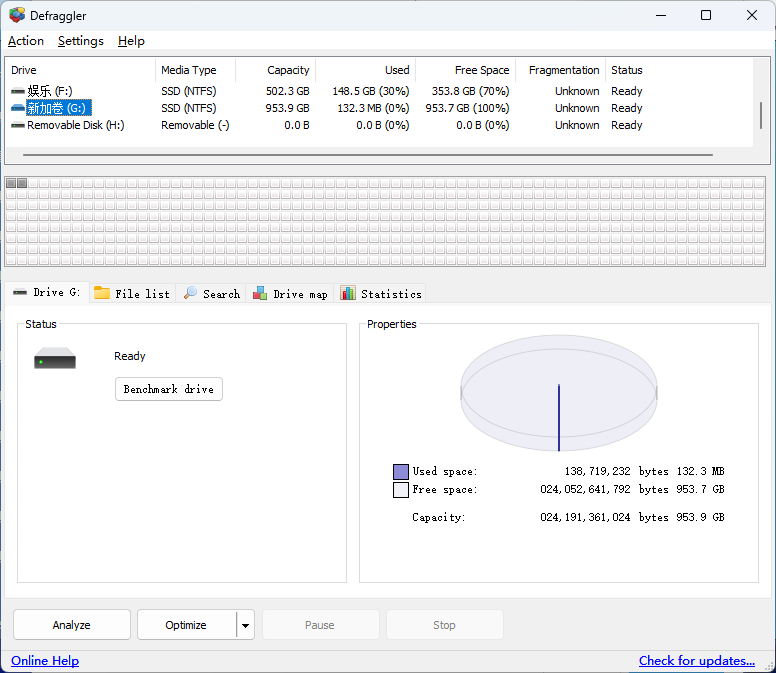776x673 pixels.
Task: Click the Removable (-) media type cell
Action: click(x=195, y=125)
